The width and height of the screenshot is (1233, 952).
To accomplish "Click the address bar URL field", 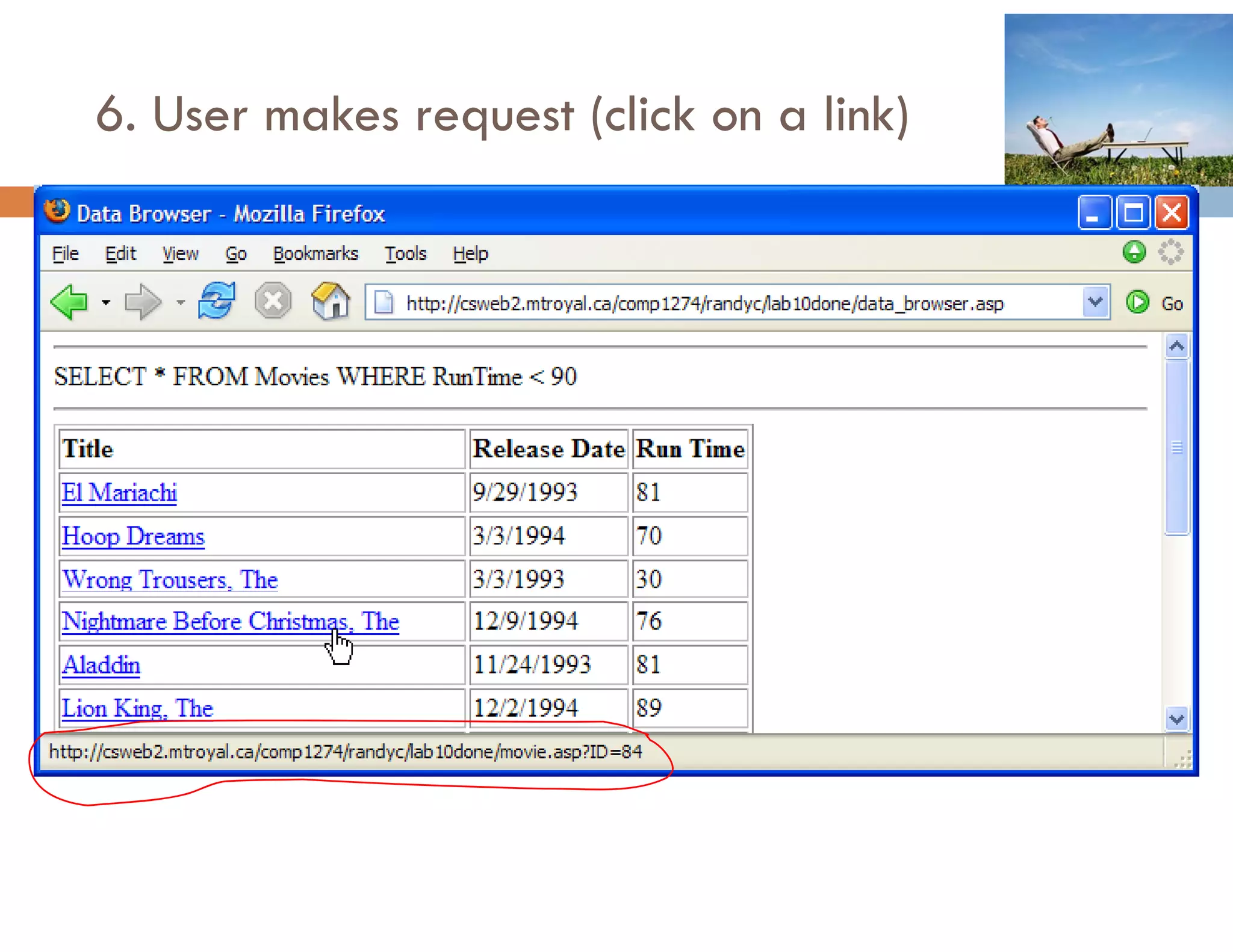I will 737,302.
